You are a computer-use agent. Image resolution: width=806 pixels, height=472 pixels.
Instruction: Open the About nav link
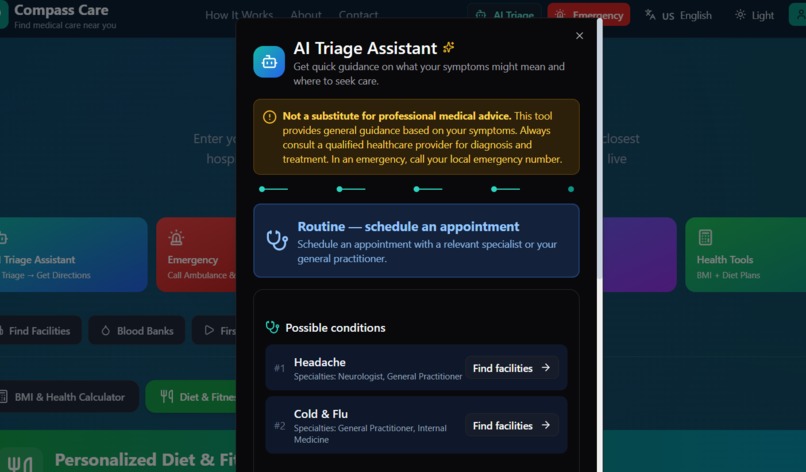(306, 15)
